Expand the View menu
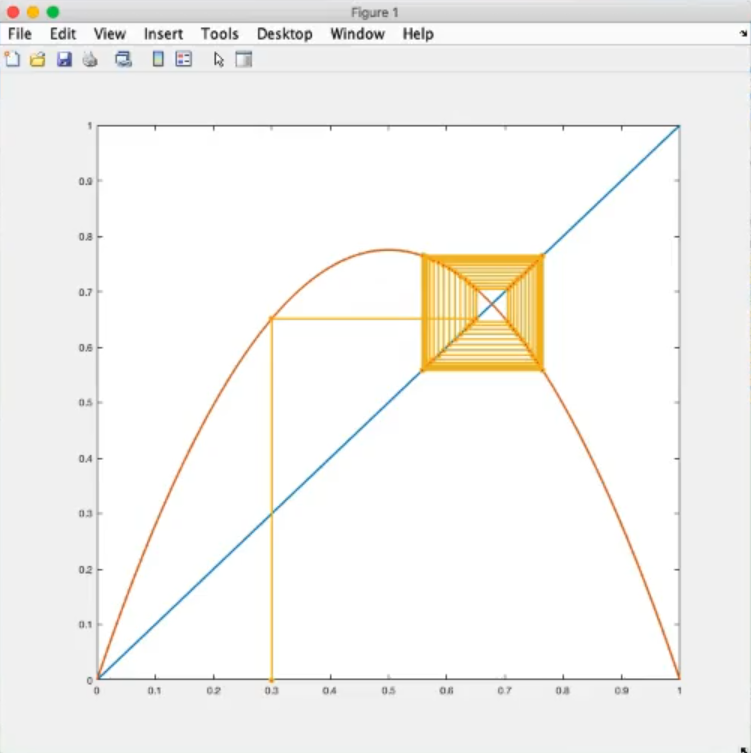 [x=110, y=34]
